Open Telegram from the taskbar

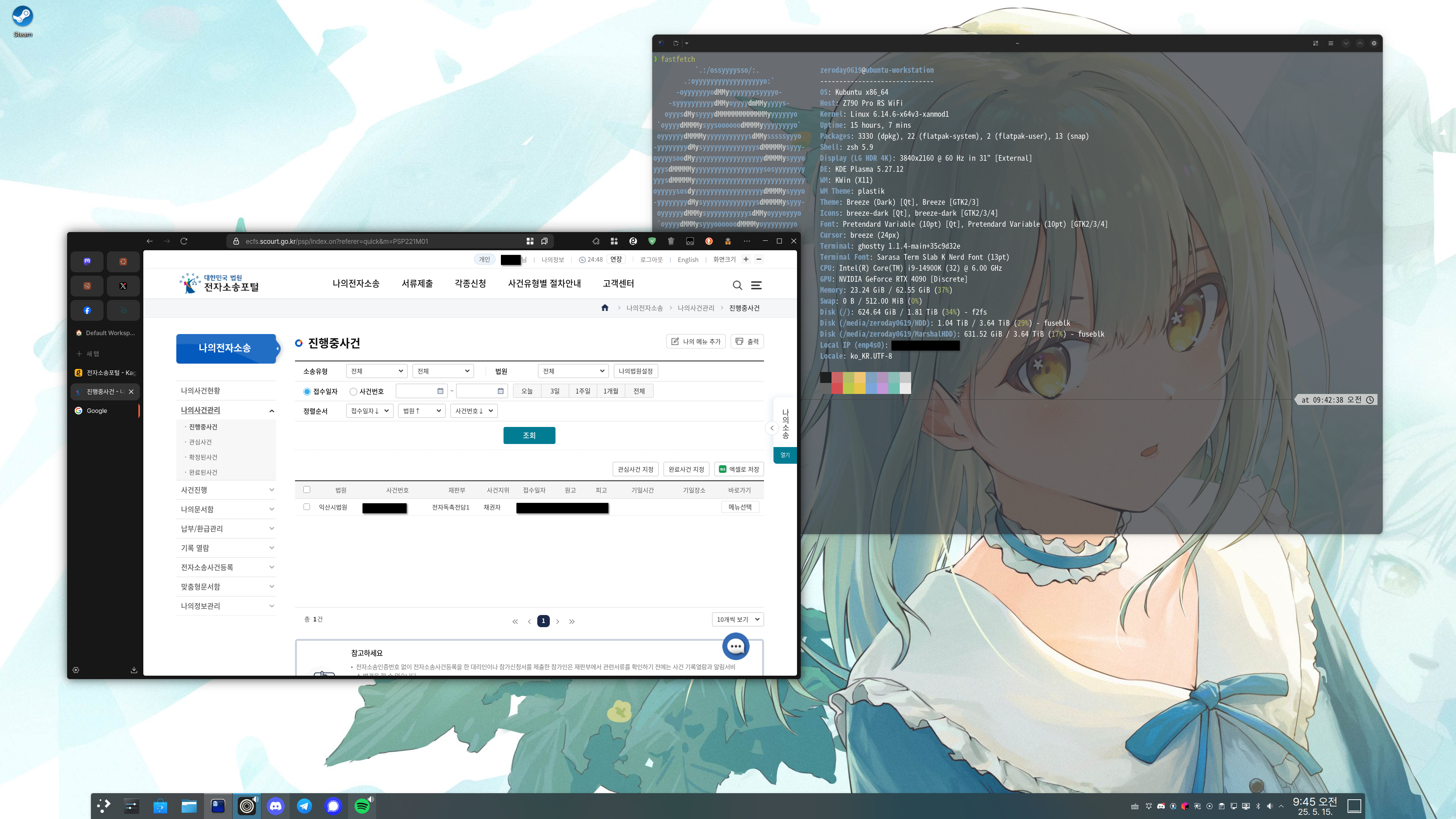(304, 806)
